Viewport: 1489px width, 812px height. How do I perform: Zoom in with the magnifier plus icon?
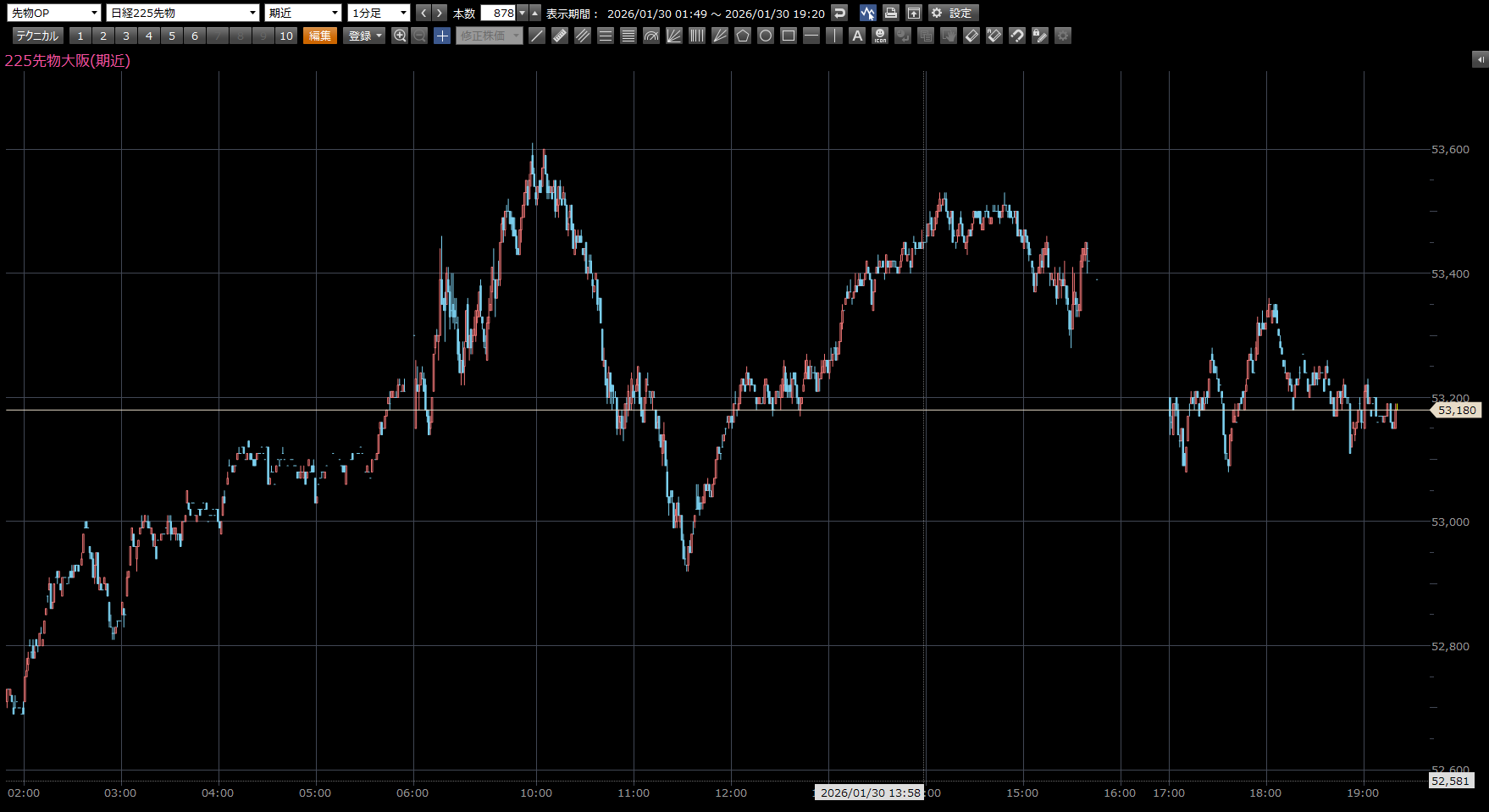(400, 36)
